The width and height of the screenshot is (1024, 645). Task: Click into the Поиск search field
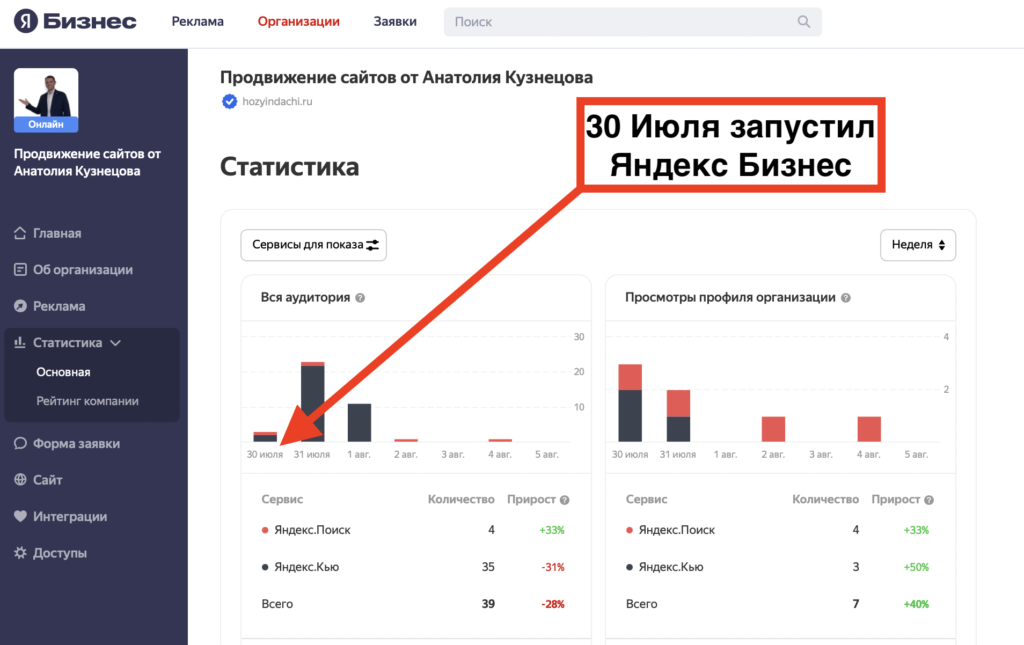click(632, 22)
